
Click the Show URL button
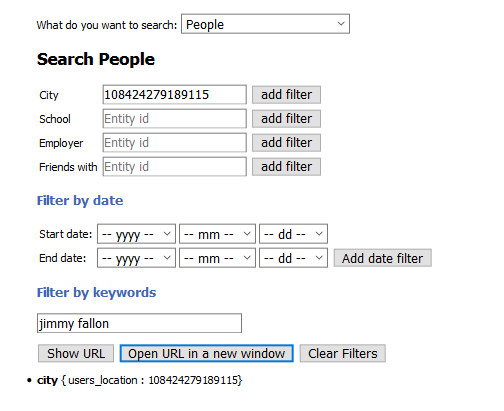coord(76,353)
